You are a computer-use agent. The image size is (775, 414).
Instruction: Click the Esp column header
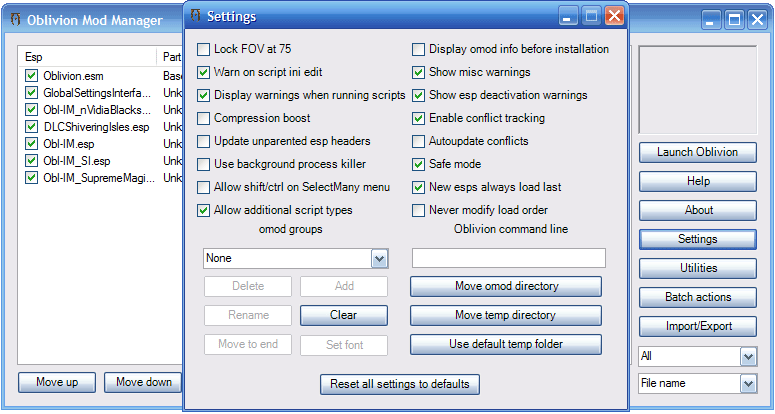pyautogui.click(x=87, y=57)
